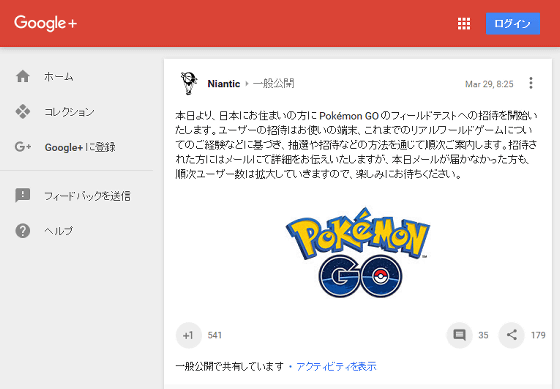Click the Niantic profile avatar
The width and height of the screenshot is (560, 389).
click(x=189, y=83)
